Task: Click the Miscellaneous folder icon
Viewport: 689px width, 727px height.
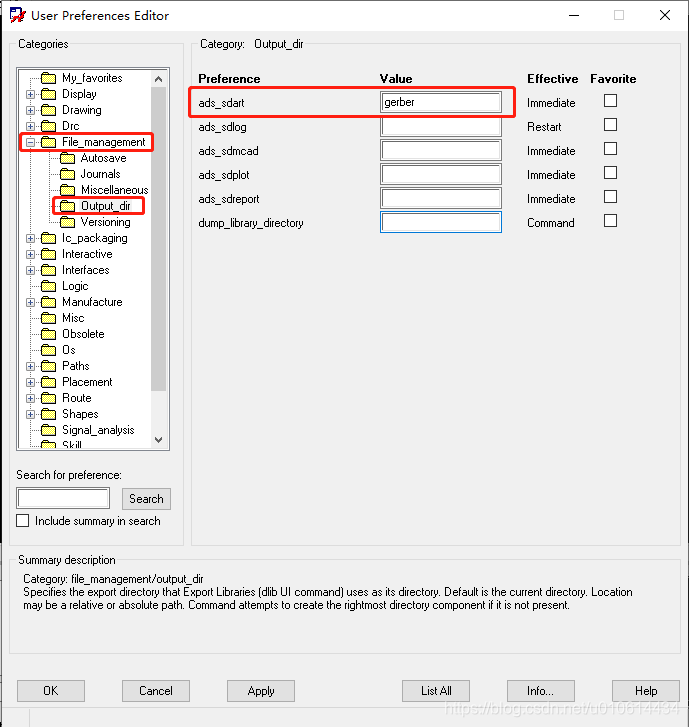Action: pos(68,190)
